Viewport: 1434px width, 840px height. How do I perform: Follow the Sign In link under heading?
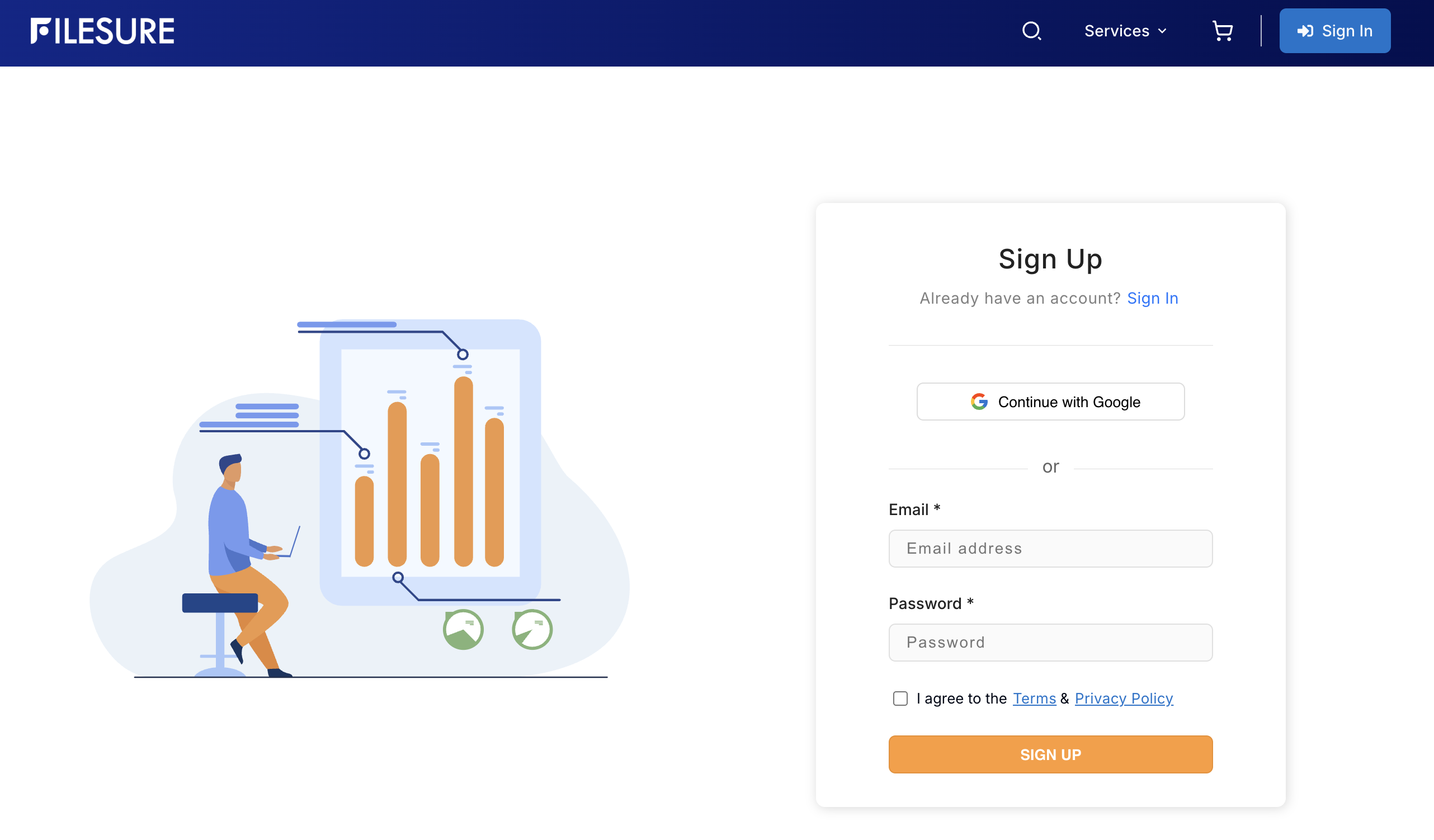coord(1152,298)
